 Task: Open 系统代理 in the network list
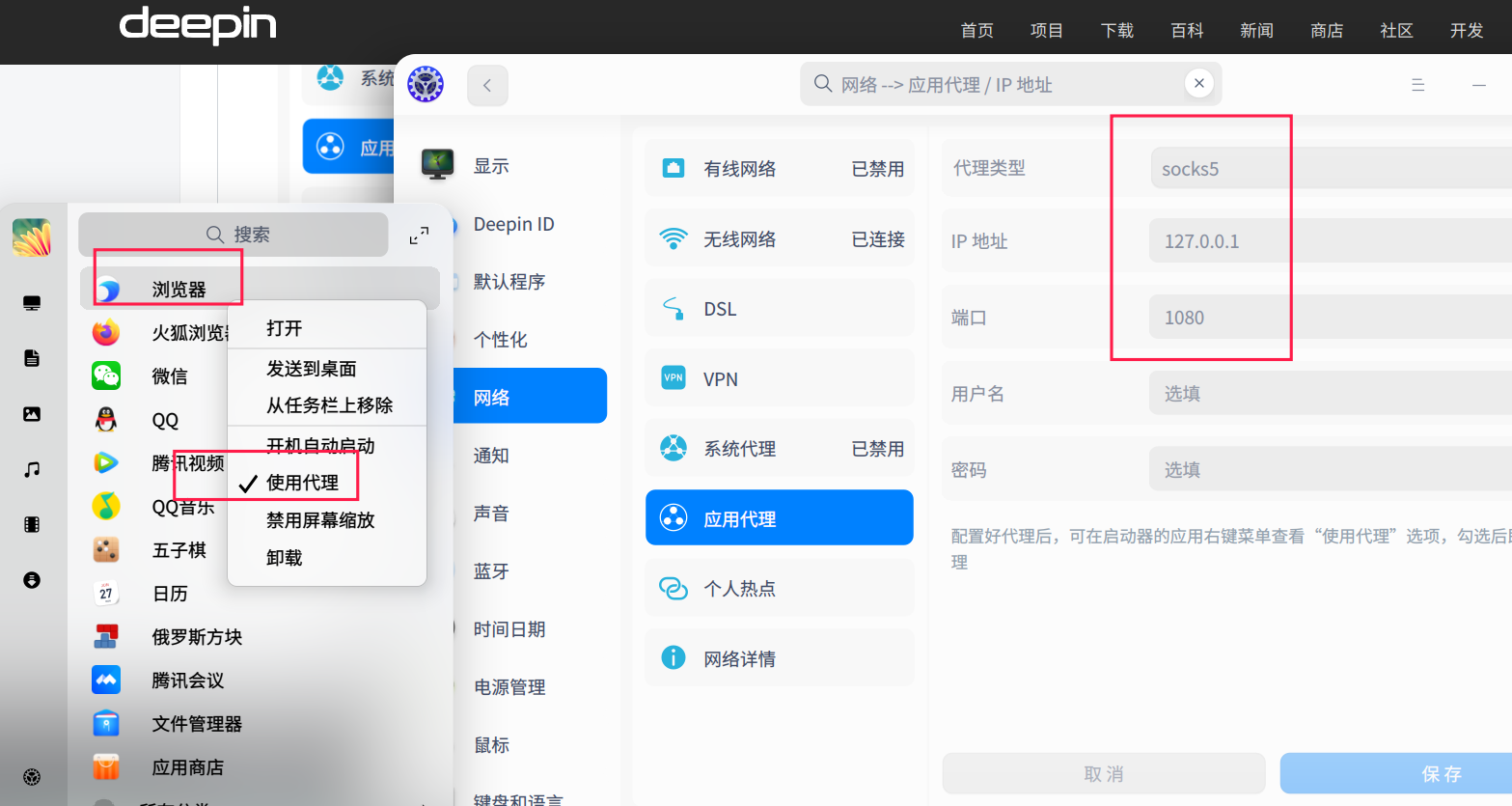(780, 449)
